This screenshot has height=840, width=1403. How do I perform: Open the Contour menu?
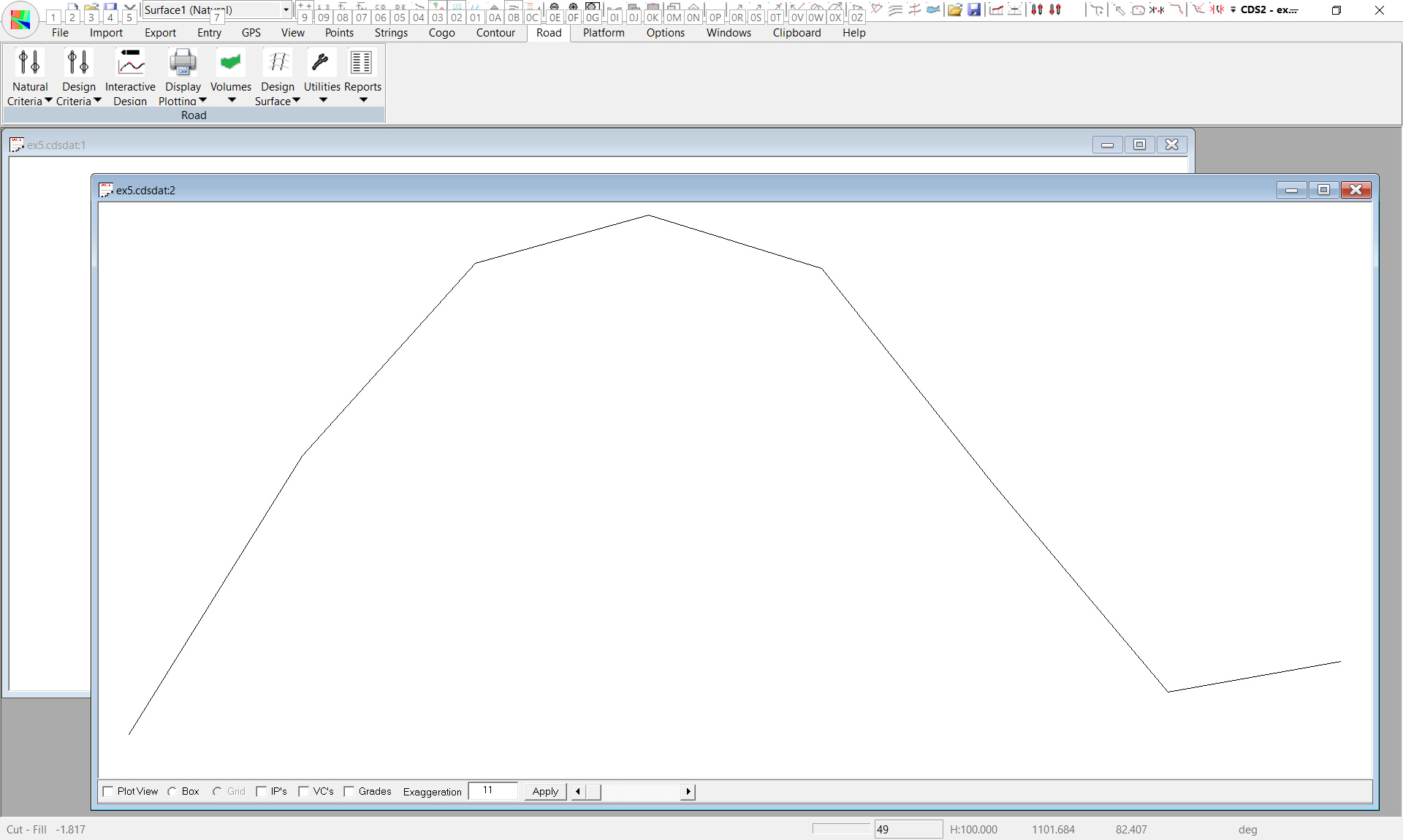coord(495,33)
